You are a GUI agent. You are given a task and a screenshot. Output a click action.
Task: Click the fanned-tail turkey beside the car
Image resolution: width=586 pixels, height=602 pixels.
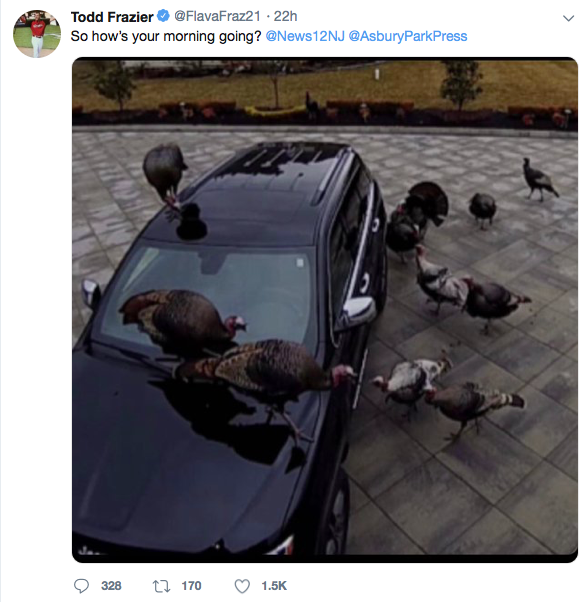417,219
